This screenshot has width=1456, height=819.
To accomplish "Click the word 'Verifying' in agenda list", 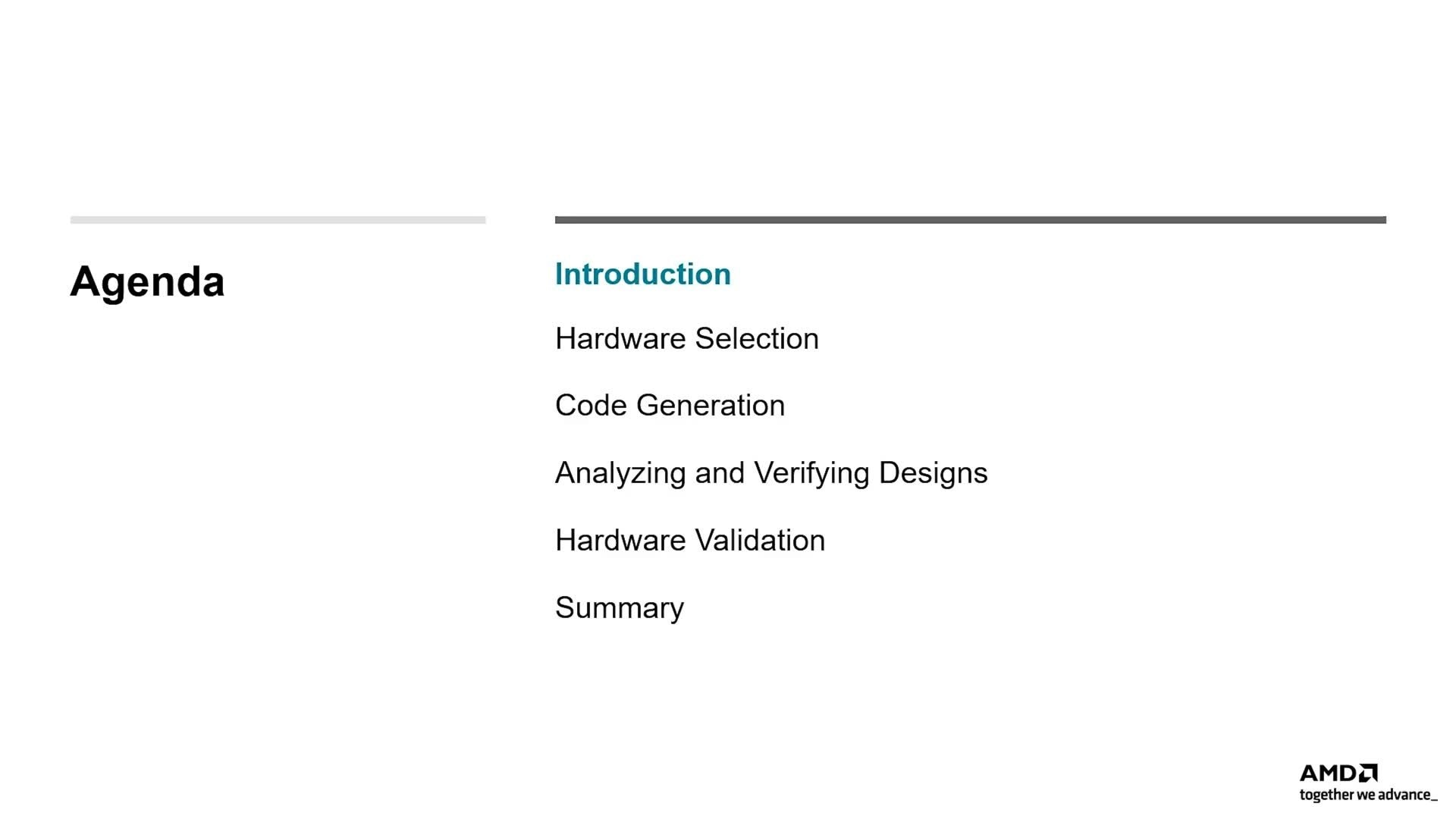I will (x=811, y=474).
